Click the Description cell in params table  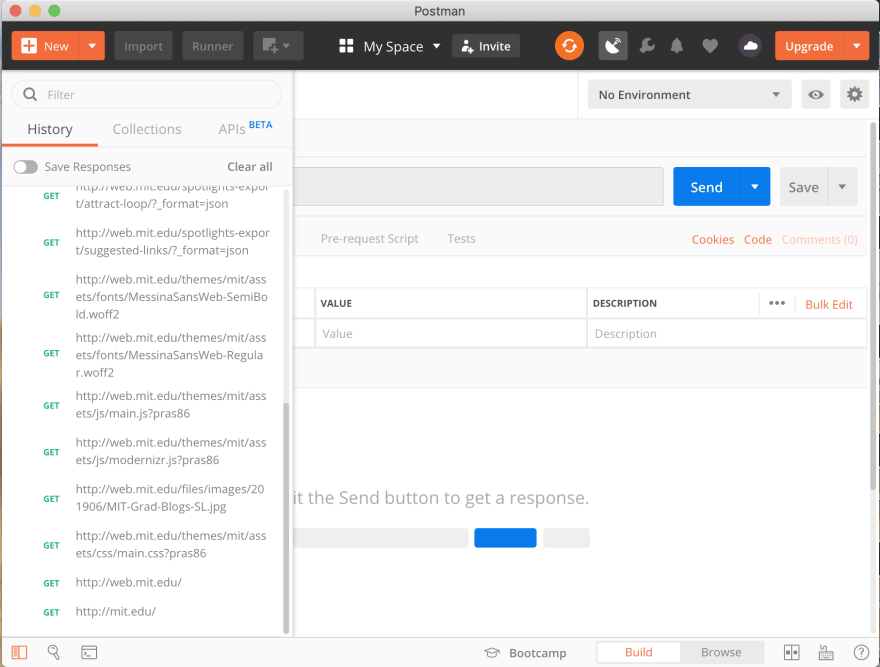(727, 334)
